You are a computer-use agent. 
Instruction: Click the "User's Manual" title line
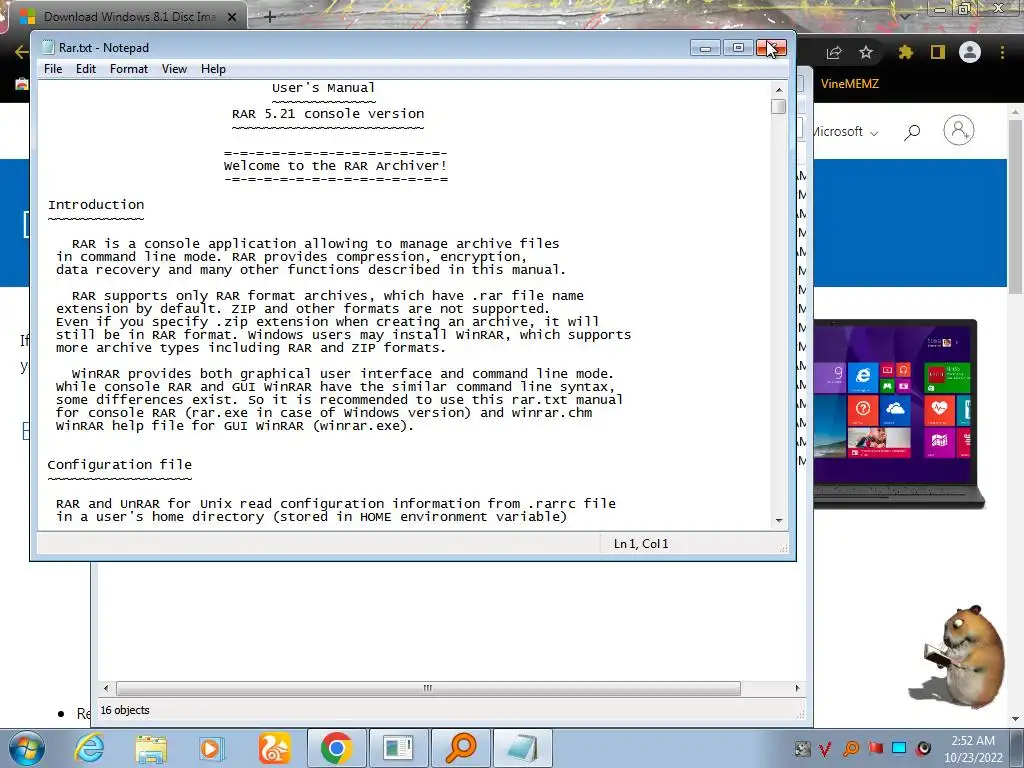click(323, 88)
